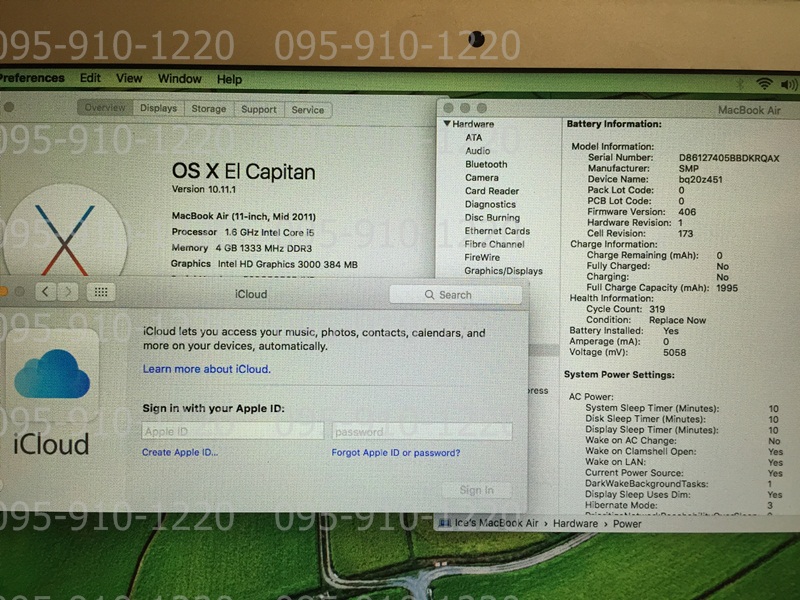Image resolution: width=800 pixels, height=600 pixels.
Task: Click the 4 GB 1333 MHz DDR3 text
Action: coord(263,248)
